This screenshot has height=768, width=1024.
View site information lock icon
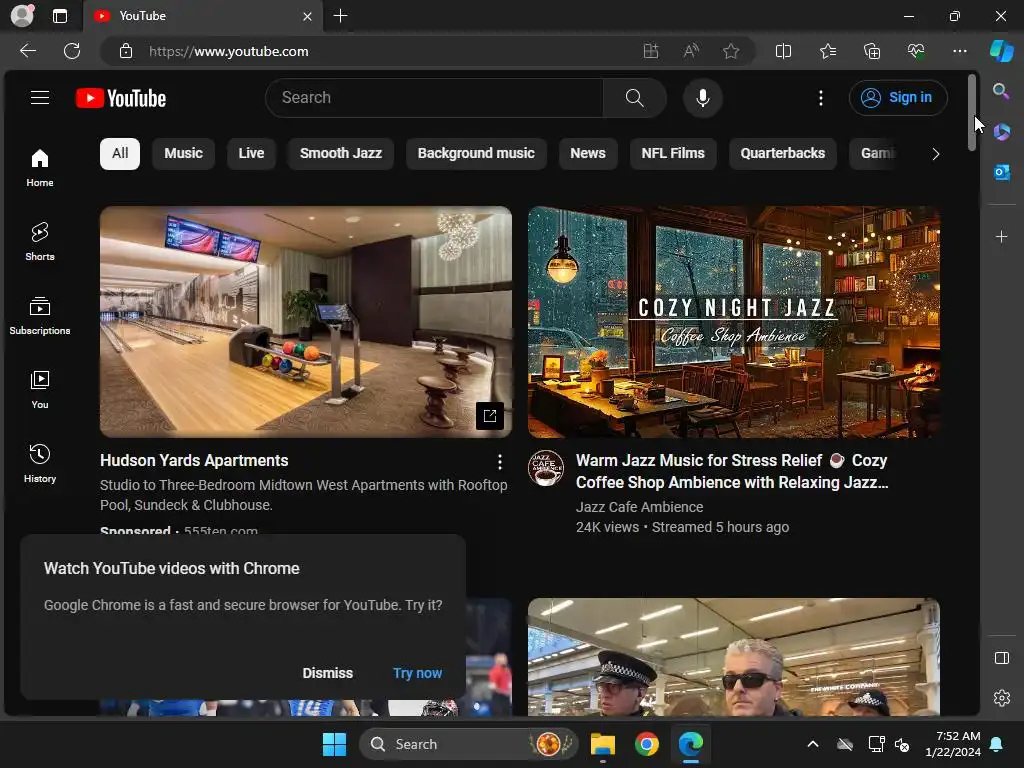(x=126, y=51)
